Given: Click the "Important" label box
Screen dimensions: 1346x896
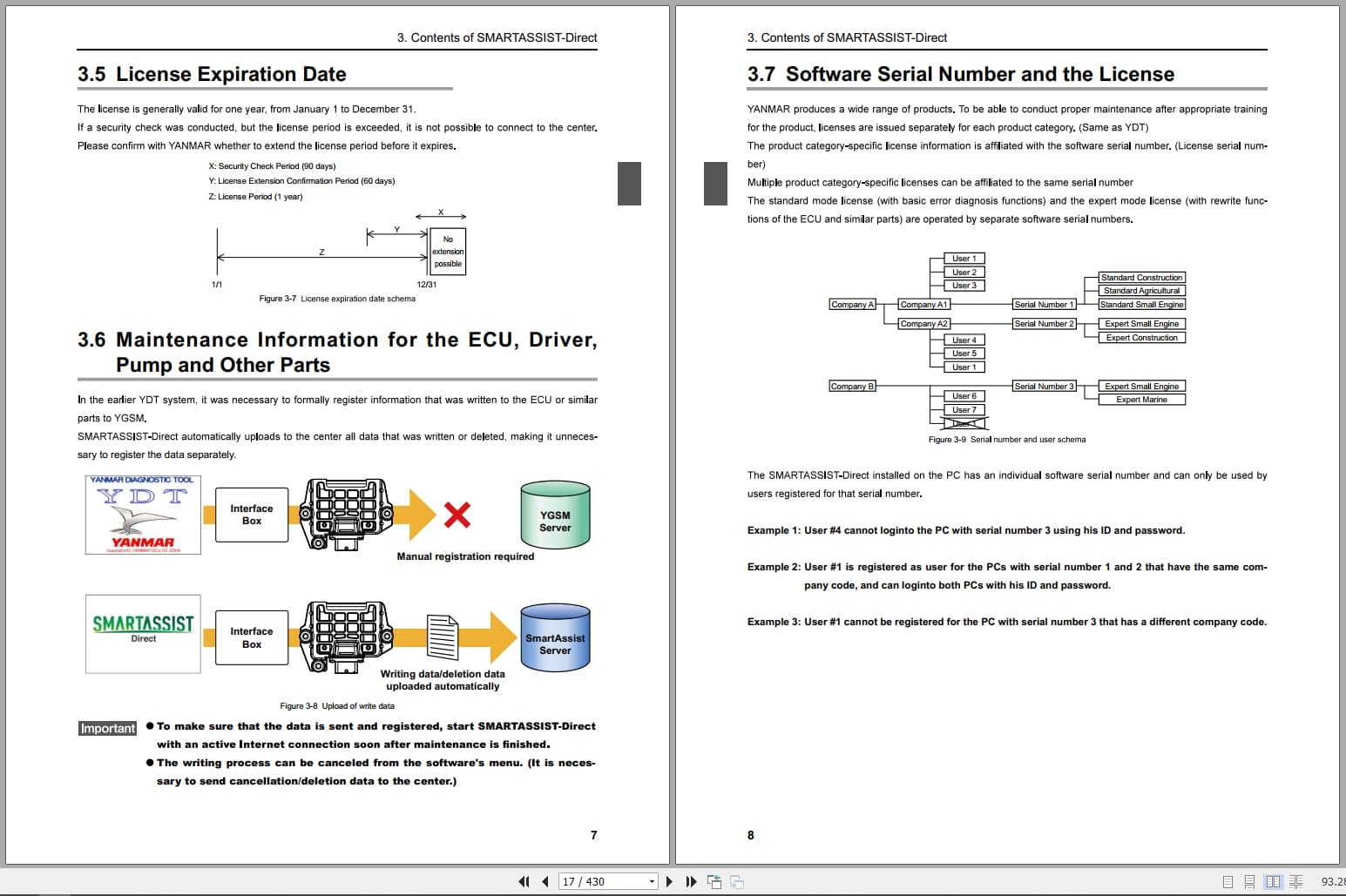Looking at the screenshot, I should pos(108,728).
